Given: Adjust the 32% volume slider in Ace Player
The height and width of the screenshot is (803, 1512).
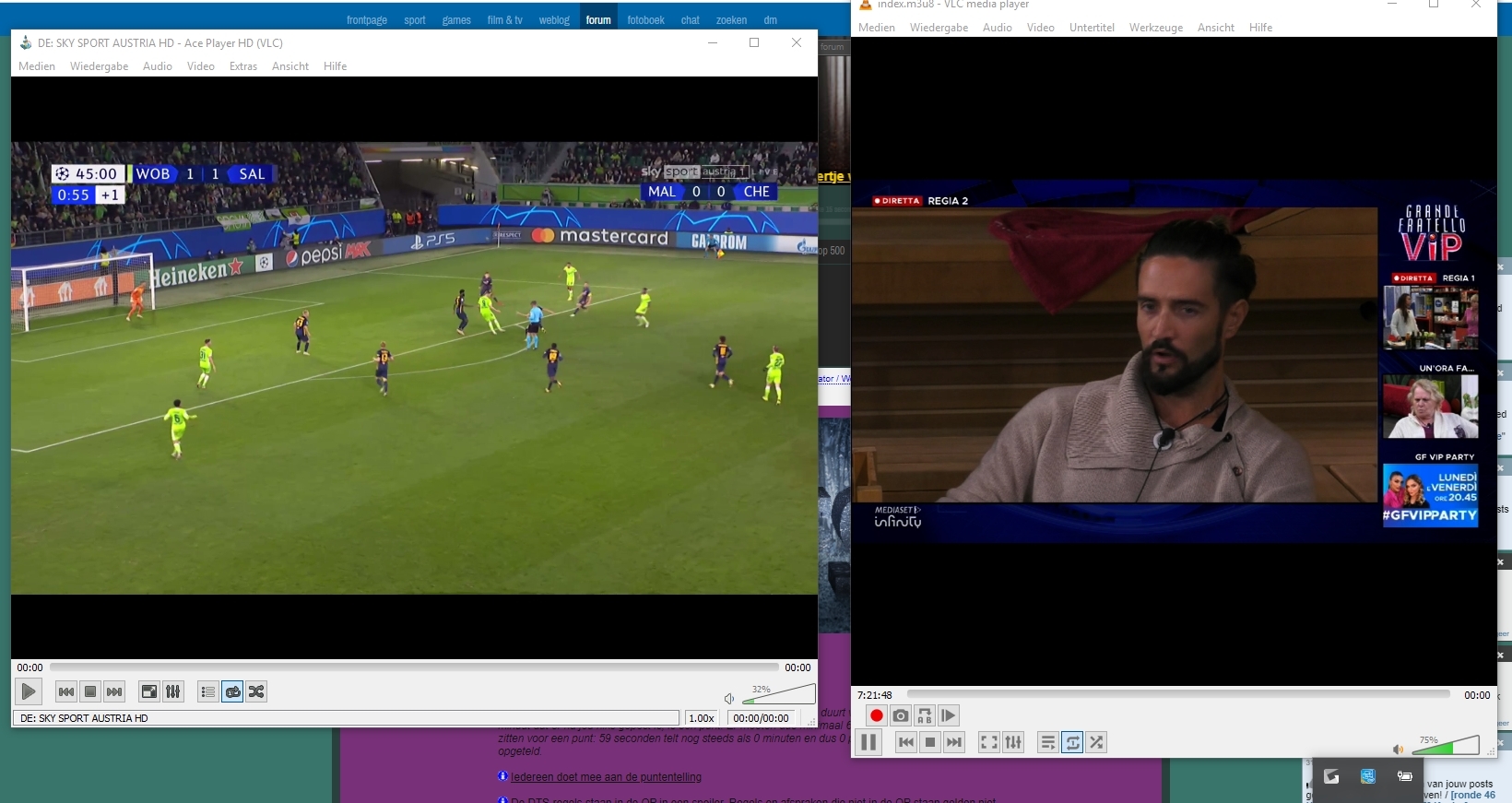Looking at the screenshot, I should tap(779, 694).
